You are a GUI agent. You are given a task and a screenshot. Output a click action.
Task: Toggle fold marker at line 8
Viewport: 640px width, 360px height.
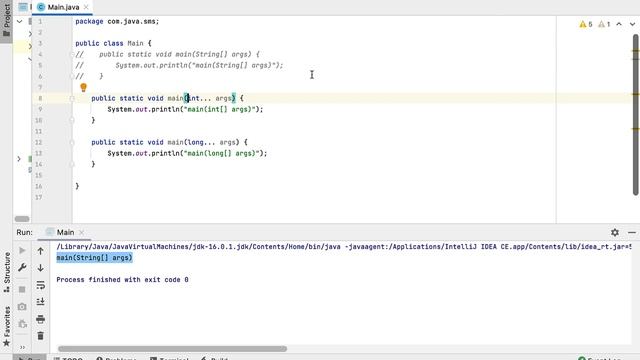click(x=72, y=98)
